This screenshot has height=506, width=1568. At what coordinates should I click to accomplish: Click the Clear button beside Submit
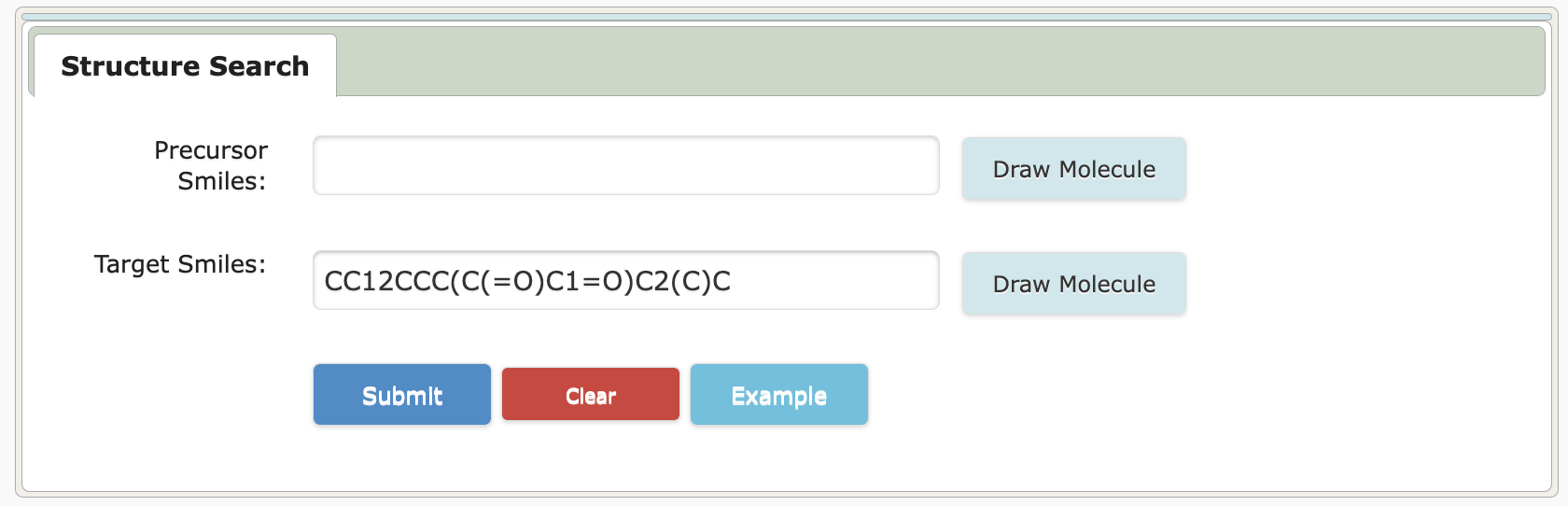(591, 395)
